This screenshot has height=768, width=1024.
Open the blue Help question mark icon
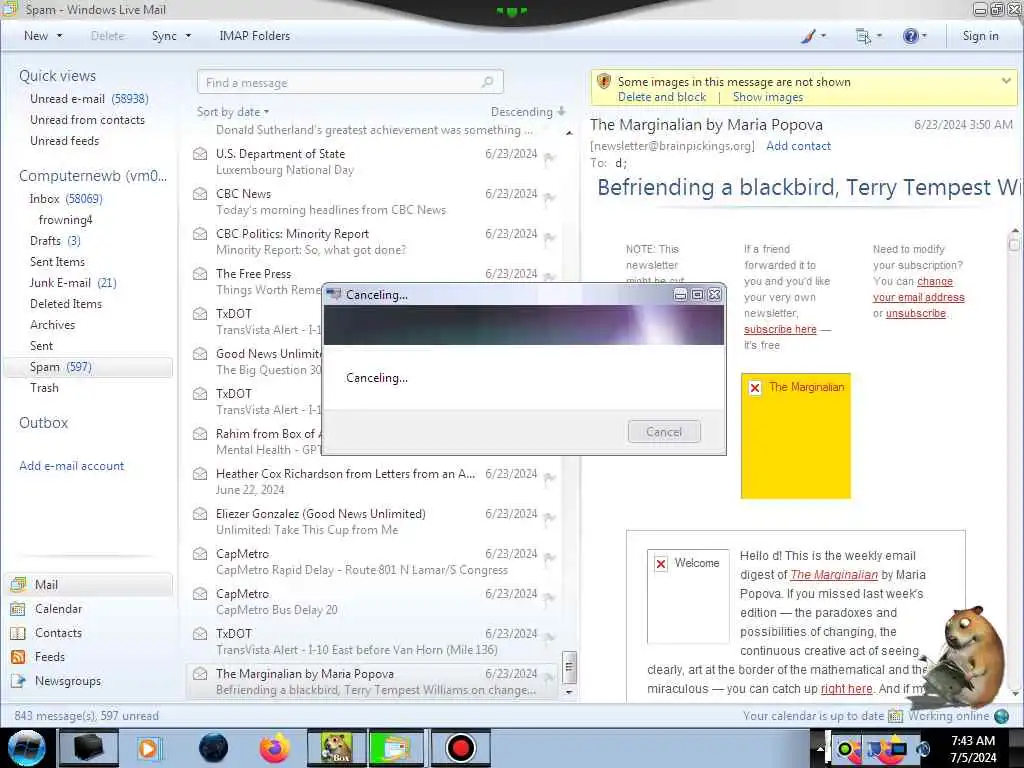(910, 36)
